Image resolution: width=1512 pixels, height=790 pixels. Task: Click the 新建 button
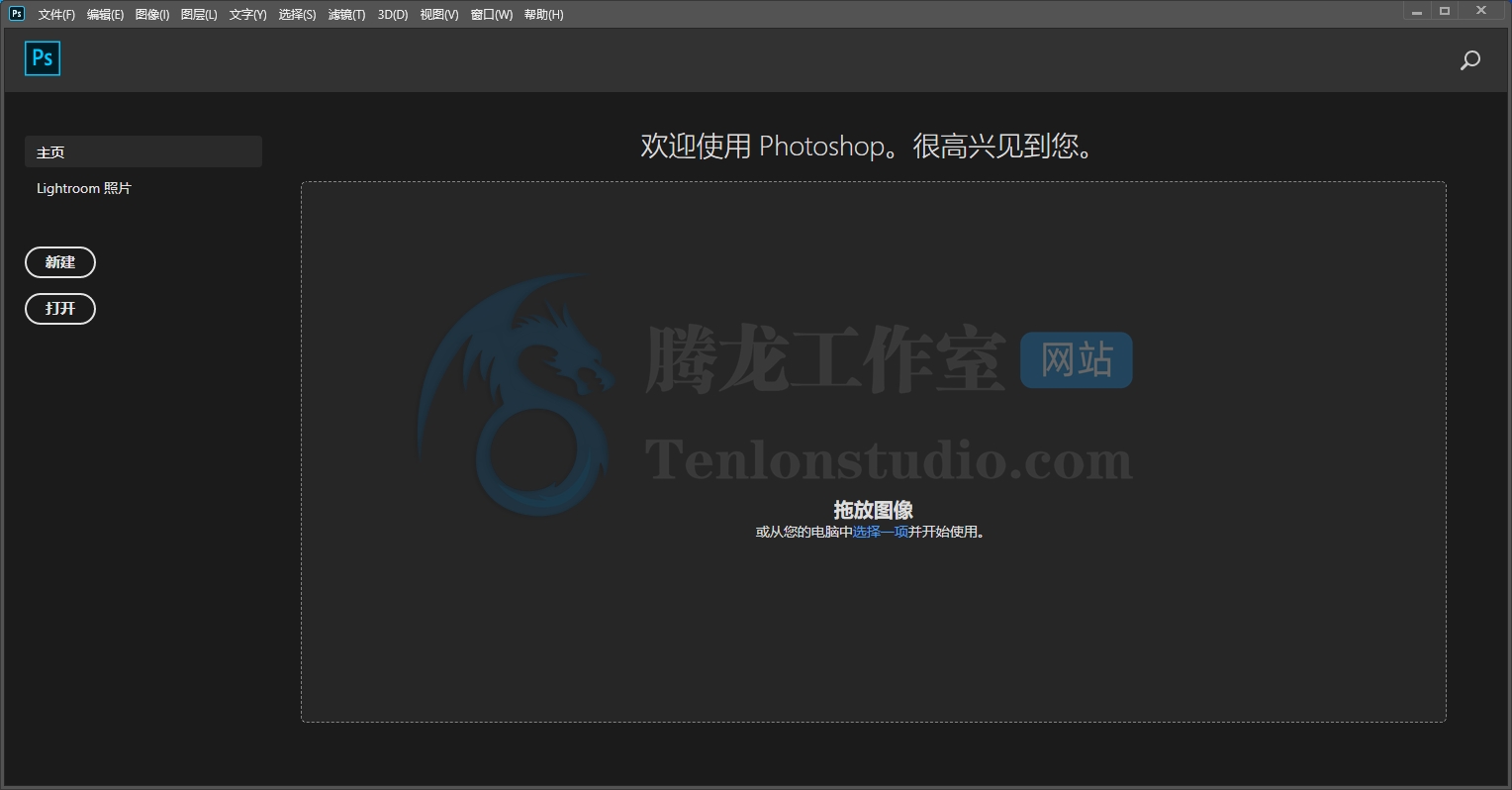click(60, 262)
